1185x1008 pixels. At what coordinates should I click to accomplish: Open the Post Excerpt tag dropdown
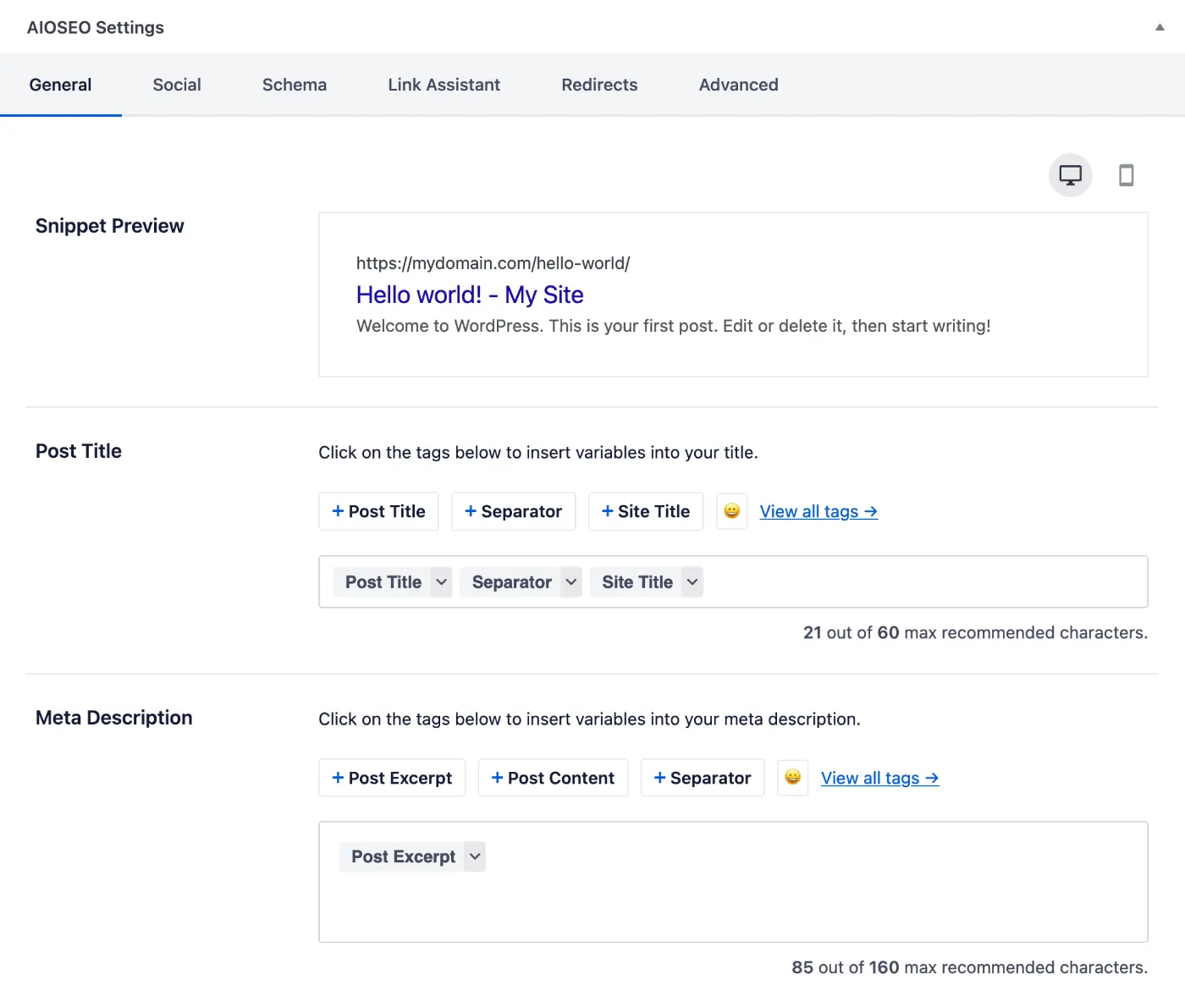tap(474, 856)
